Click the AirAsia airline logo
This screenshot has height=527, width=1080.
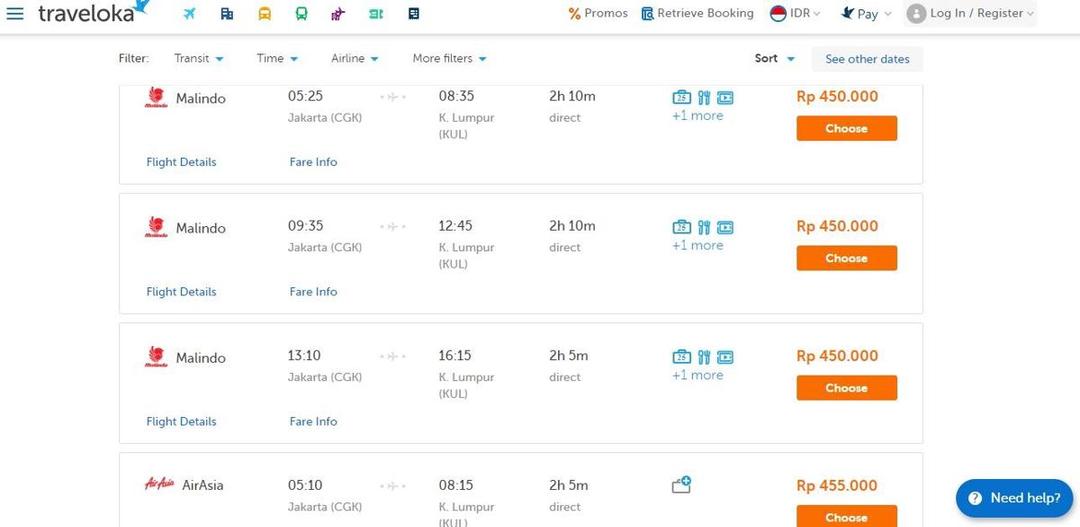(x=159, y=484)
